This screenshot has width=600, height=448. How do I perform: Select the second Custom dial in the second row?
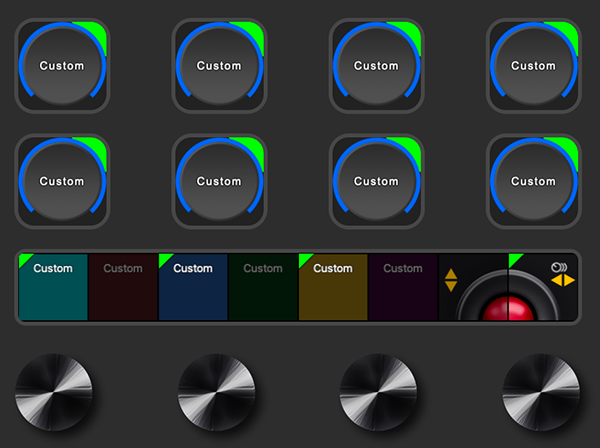[x=220, y=181]
